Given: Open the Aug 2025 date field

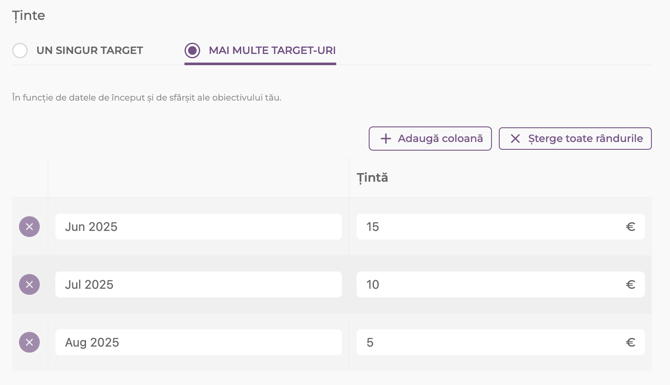Looking at the screenshot, I should [x=198, y=342].
